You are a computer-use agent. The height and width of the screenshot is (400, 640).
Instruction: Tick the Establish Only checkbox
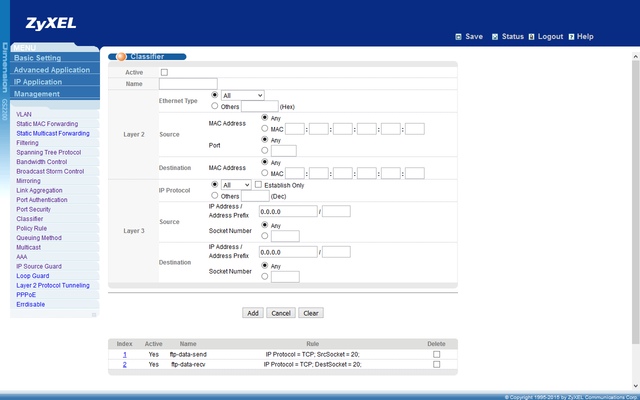[x=258, y=185]
